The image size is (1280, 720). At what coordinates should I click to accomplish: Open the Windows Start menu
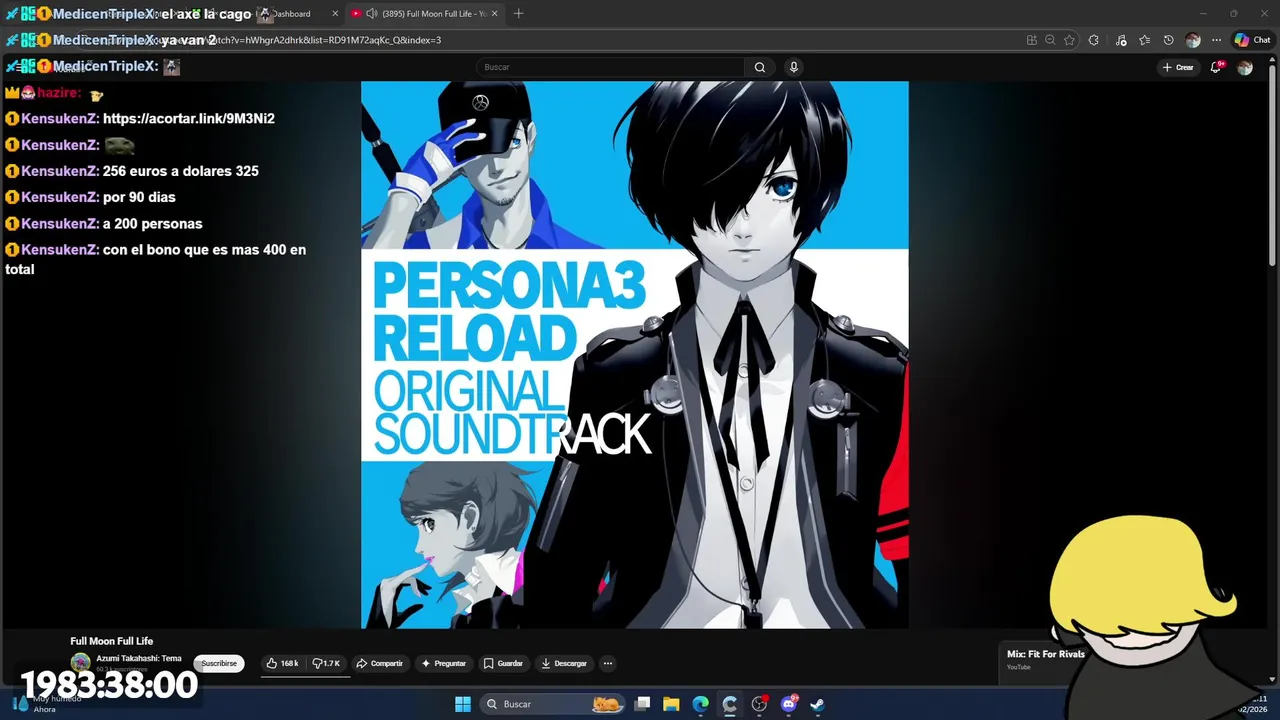(x=463, y=704)
